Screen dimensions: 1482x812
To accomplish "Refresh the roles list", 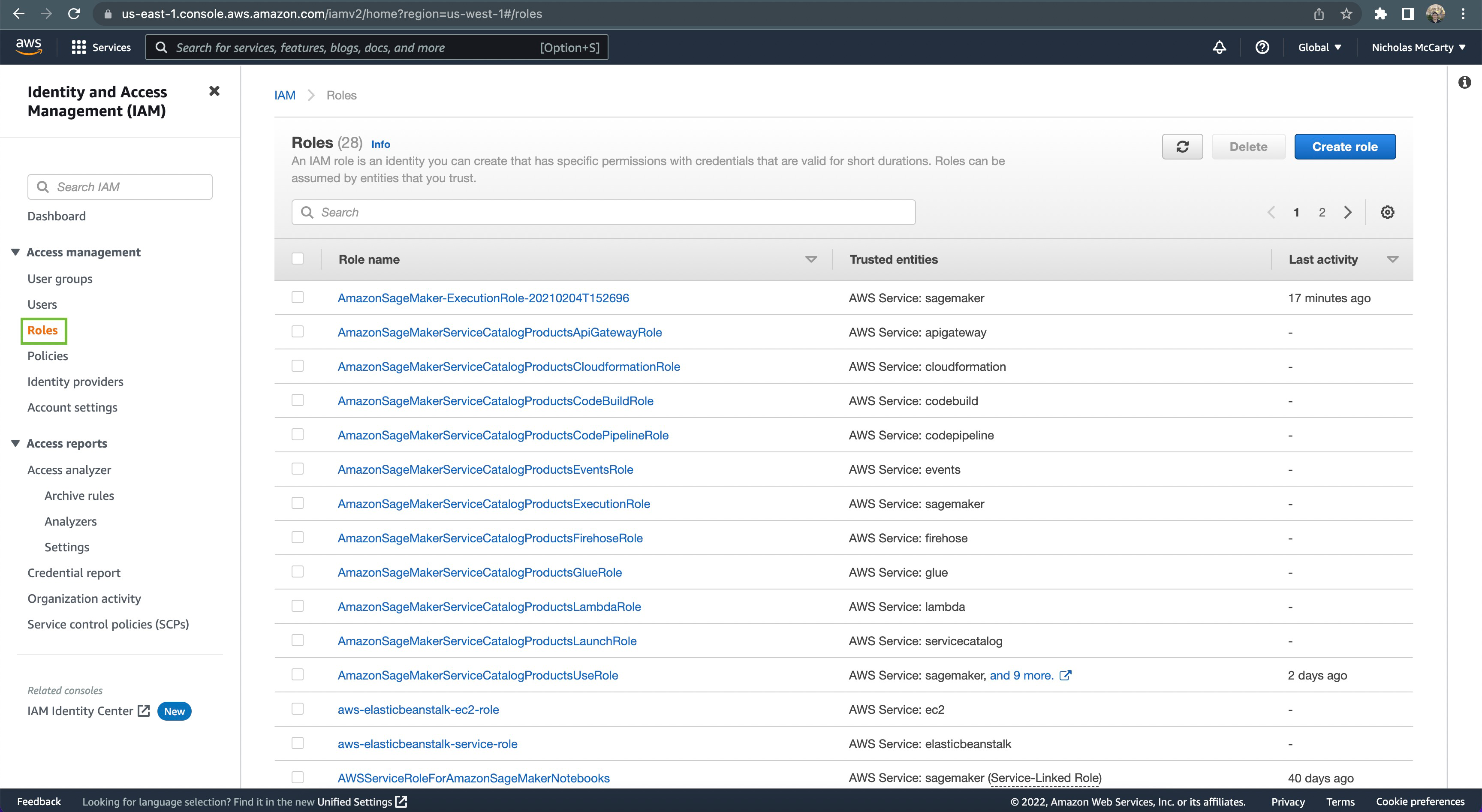I will [x=1182, y=147].
